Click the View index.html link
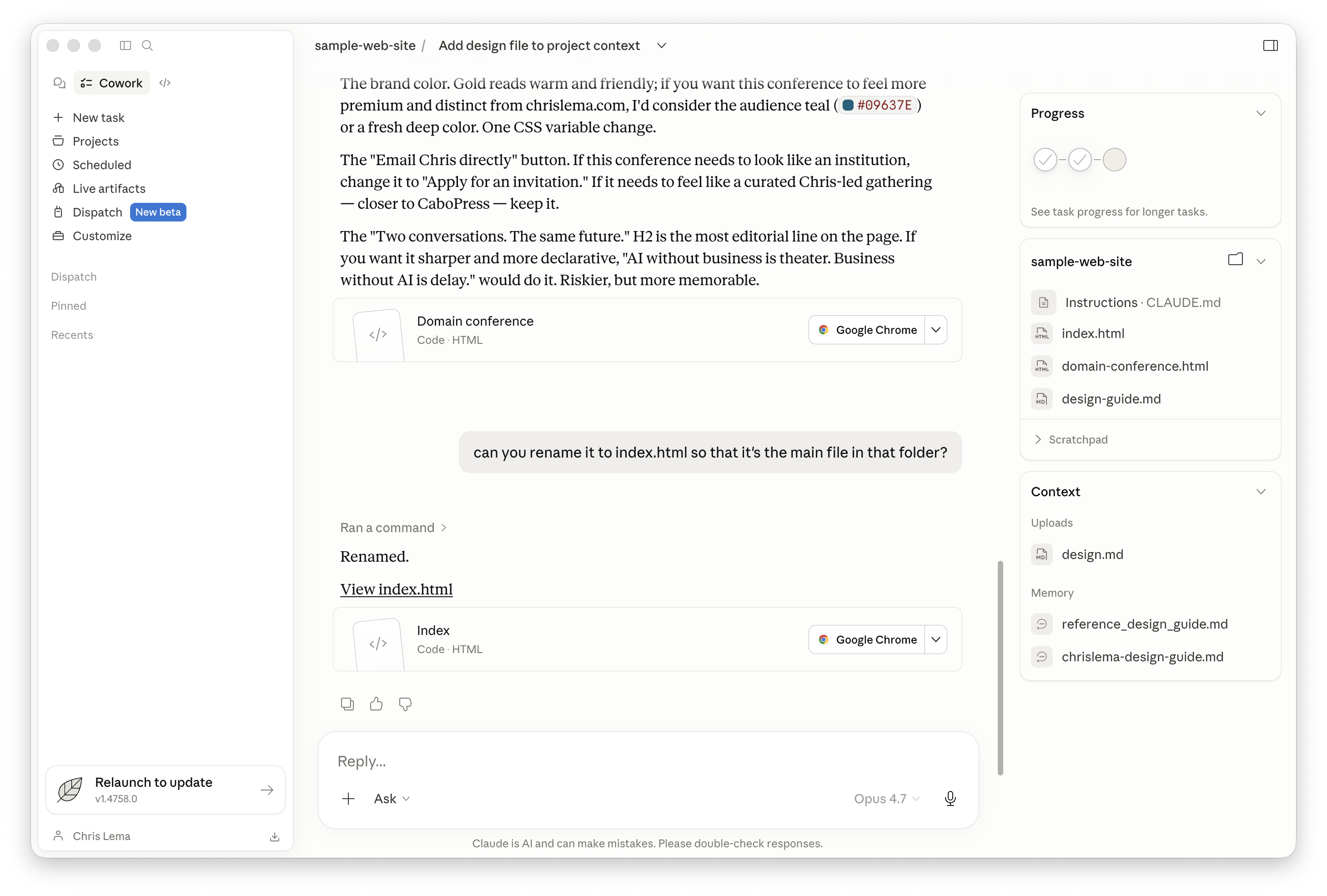The image size is (1327, 896). click(396, 589)
